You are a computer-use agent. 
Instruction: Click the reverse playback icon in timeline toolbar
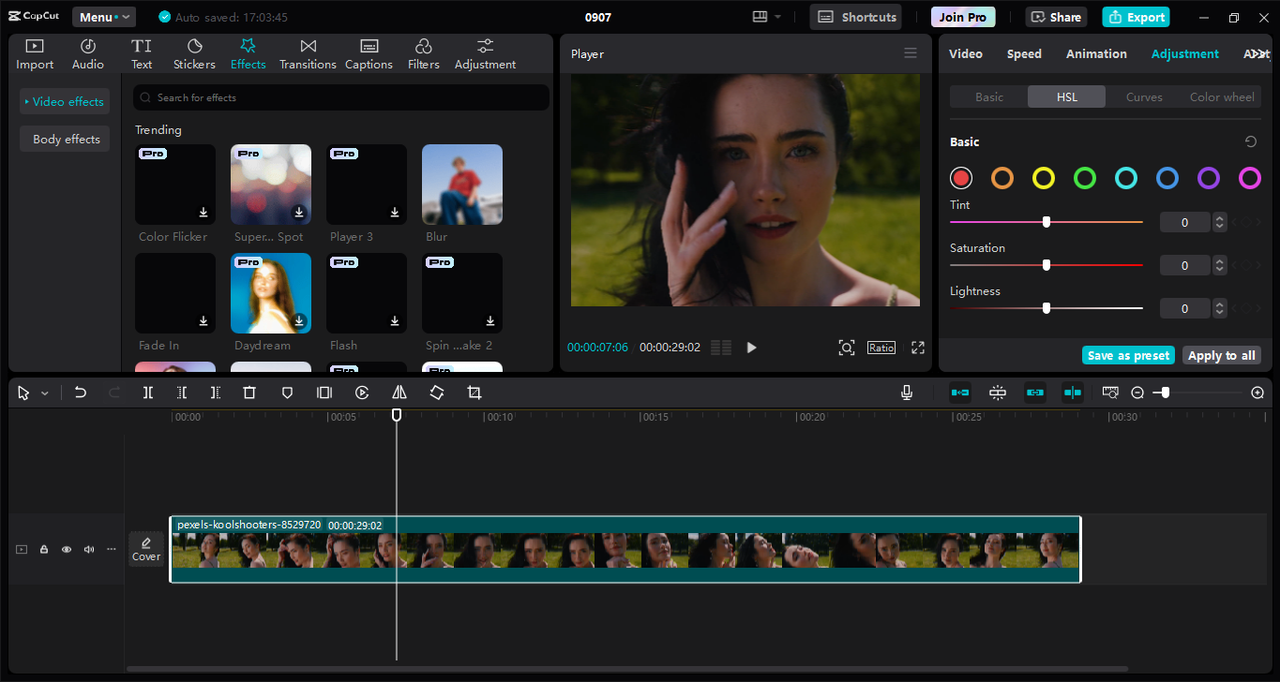tap(362, 393)
